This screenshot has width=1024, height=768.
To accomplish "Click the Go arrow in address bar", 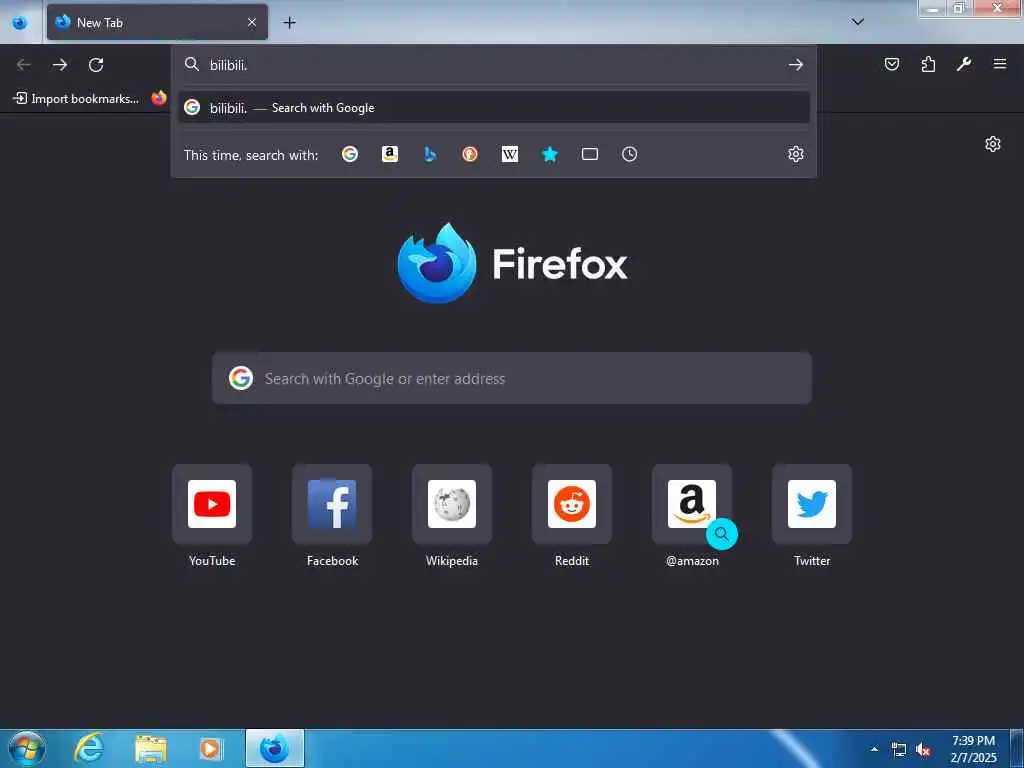I will click(795, 65).
